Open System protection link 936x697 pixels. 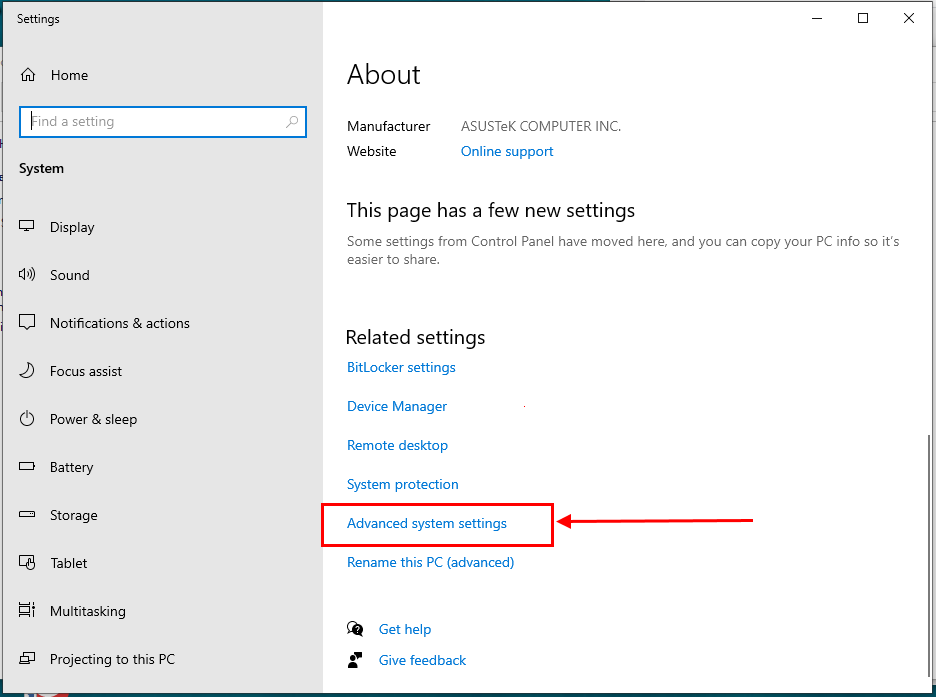pos(403,485)
